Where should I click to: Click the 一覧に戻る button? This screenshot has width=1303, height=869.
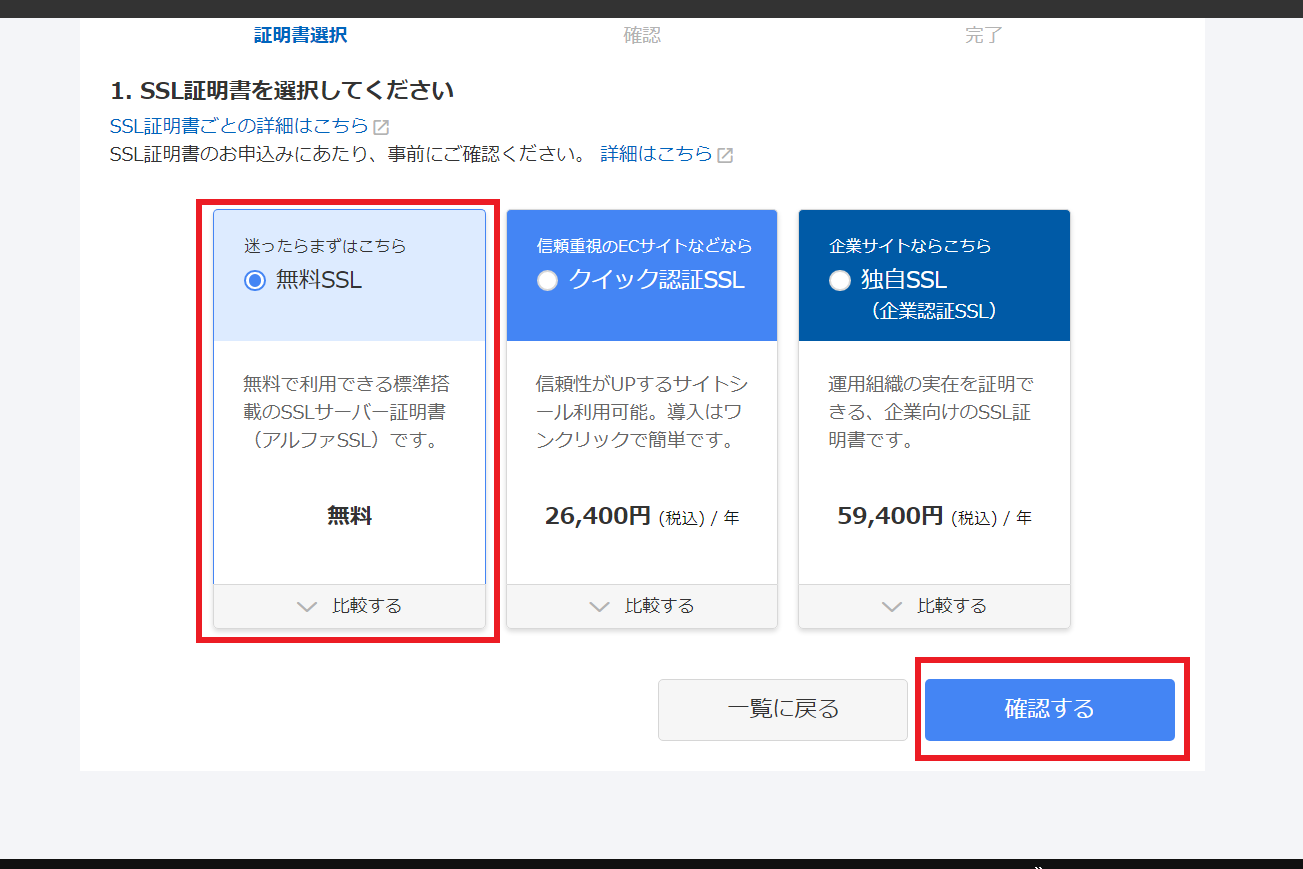pos(783,710)
